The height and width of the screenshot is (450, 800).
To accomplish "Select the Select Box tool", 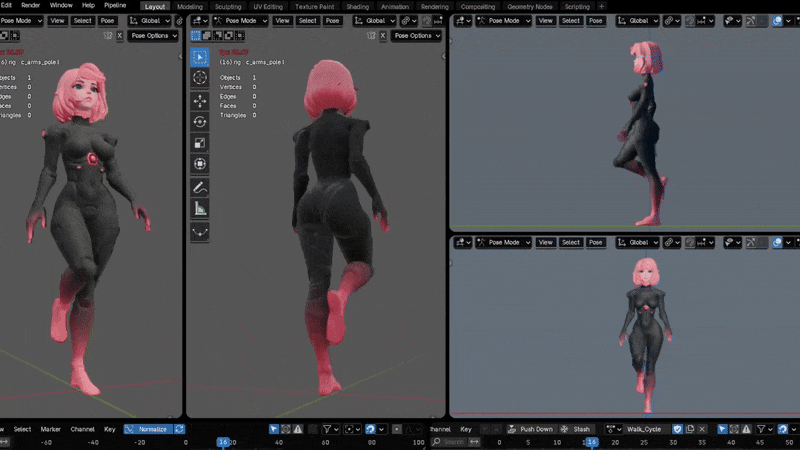I will (199, 57).
